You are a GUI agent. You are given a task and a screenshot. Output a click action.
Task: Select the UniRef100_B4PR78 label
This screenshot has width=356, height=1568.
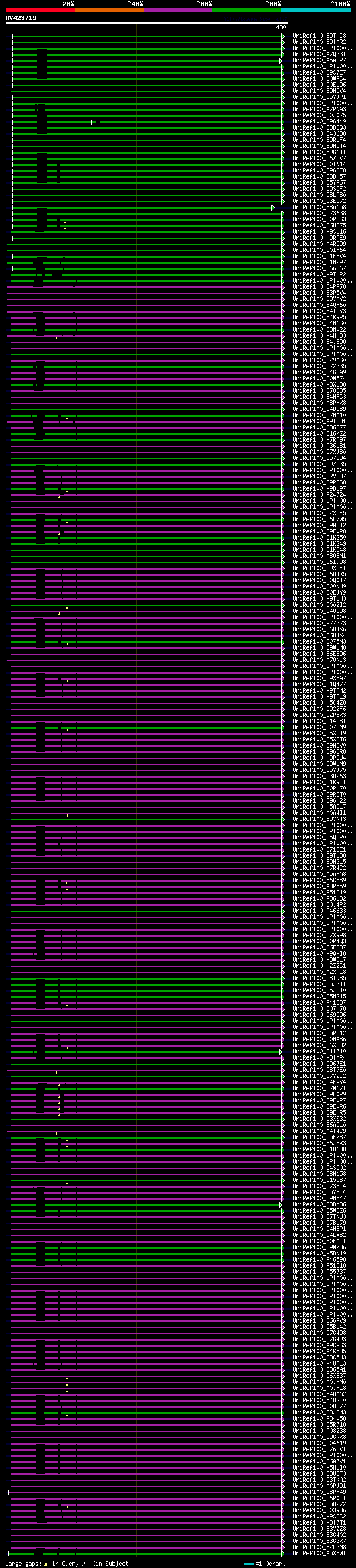tap(319, 286)
